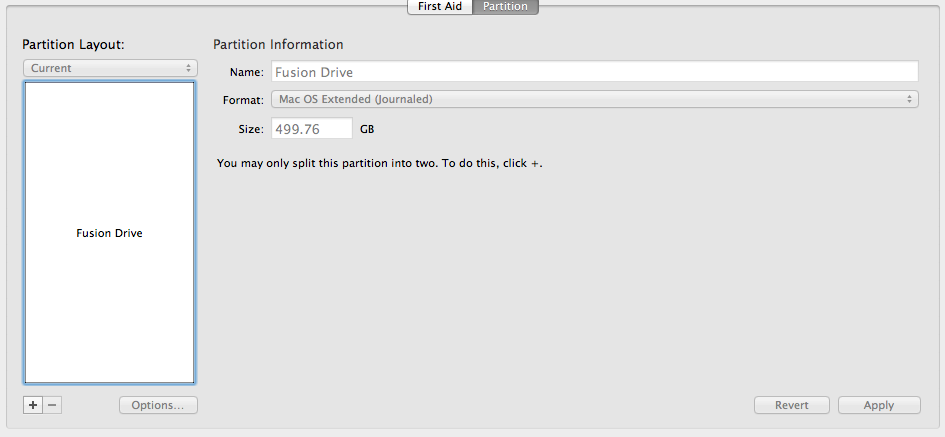Click the GB unit label
945x437 pixels.
[367, 129]
